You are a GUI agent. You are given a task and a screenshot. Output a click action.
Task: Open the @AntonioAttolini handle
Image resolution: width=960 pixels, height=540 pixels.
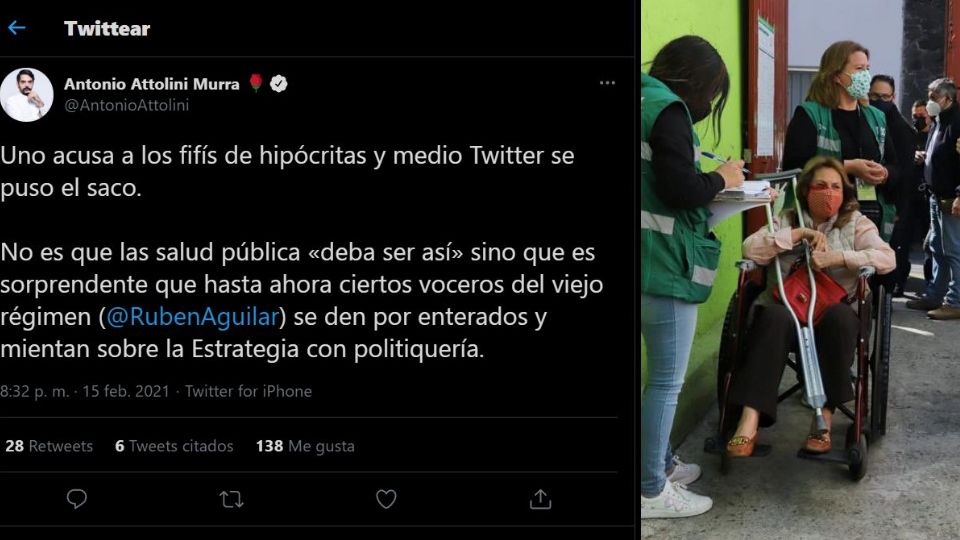[x=127, y=105]
